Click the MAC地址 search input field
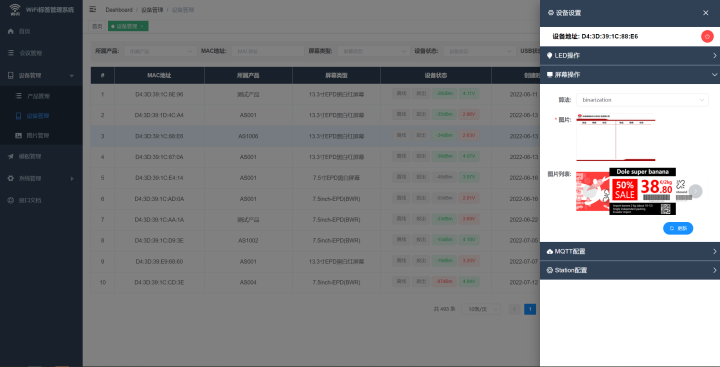 click(268, 51)
